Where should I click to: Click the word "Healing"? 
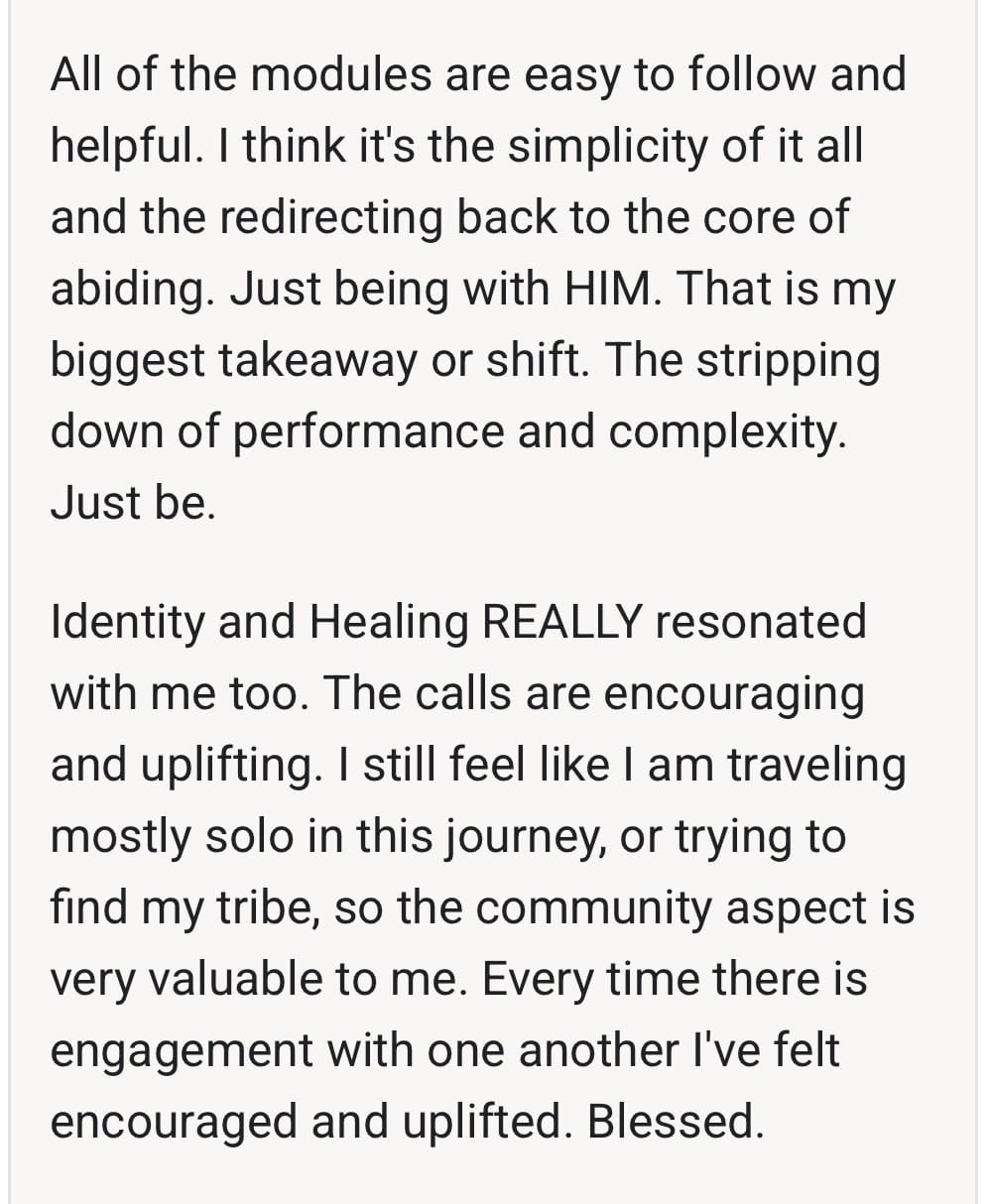[x=389, y=622]
